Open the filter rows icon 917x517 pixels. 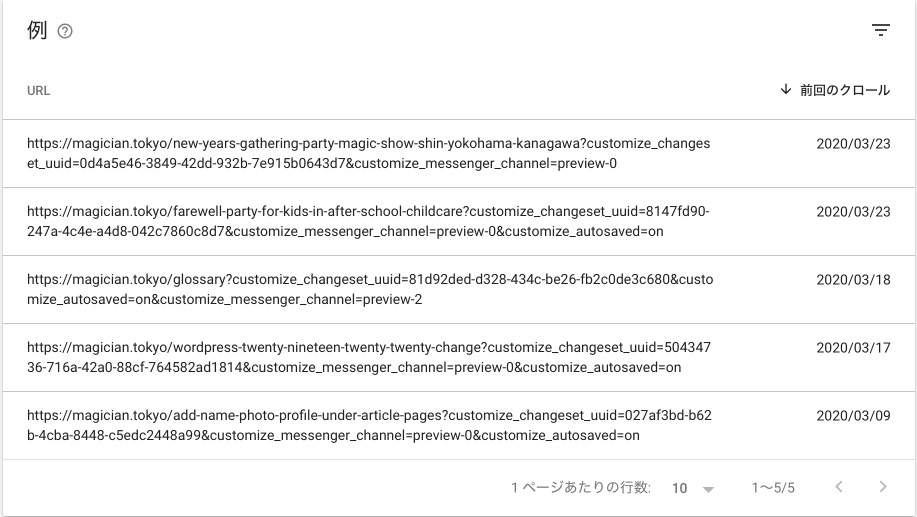tap(880, 31)
